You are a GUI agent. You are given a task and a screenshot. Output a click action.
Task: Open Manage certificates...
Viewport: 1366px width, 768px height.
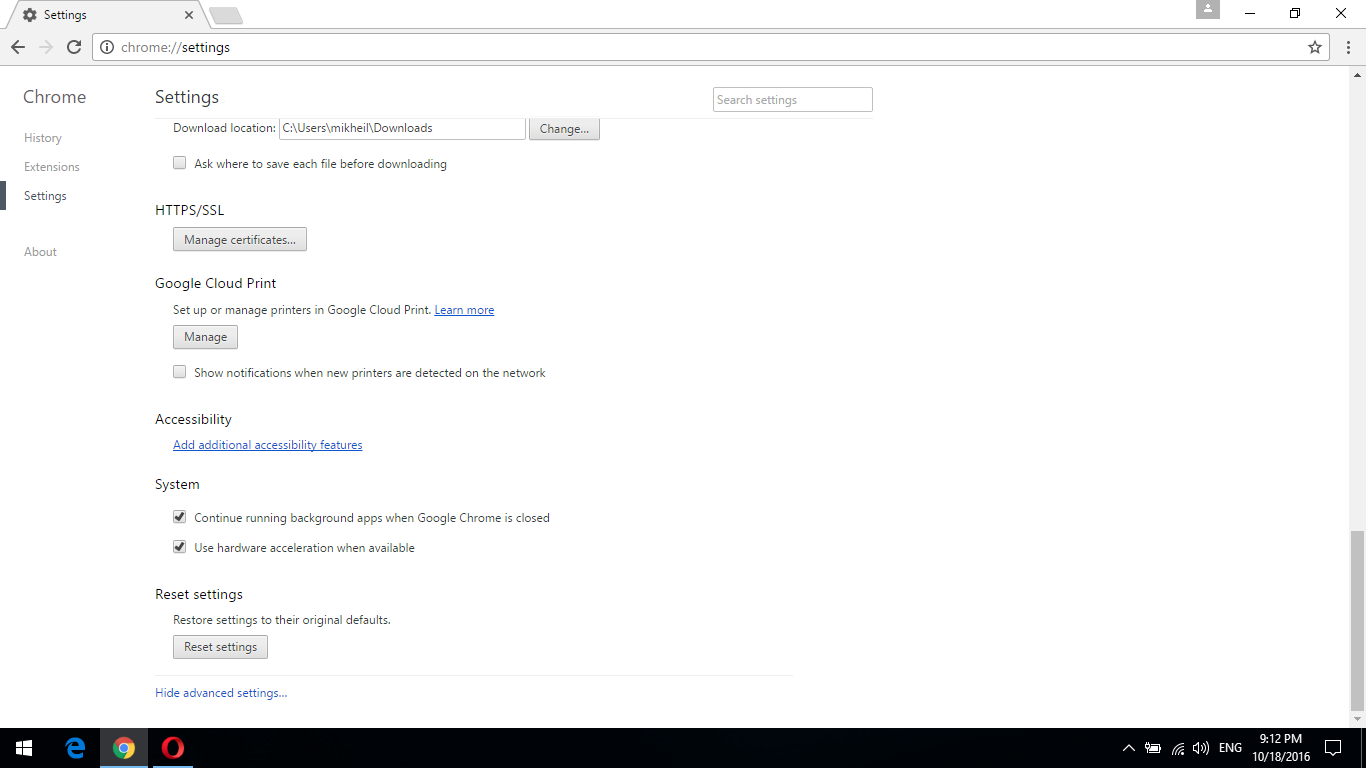point(240,240)
